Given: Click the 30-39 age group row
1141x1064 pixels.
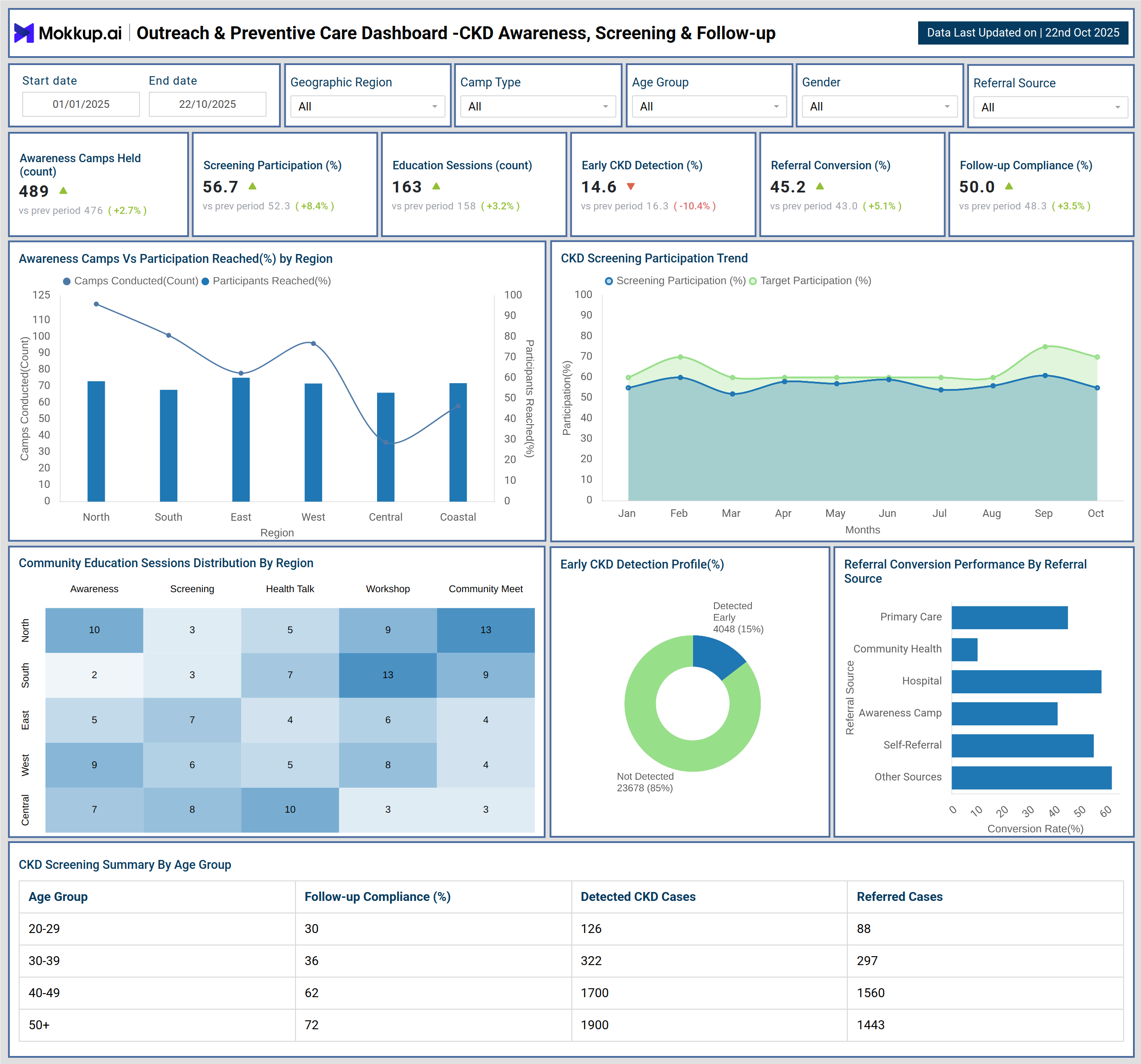Looking at the screenshot, I should tap(571, 961).
